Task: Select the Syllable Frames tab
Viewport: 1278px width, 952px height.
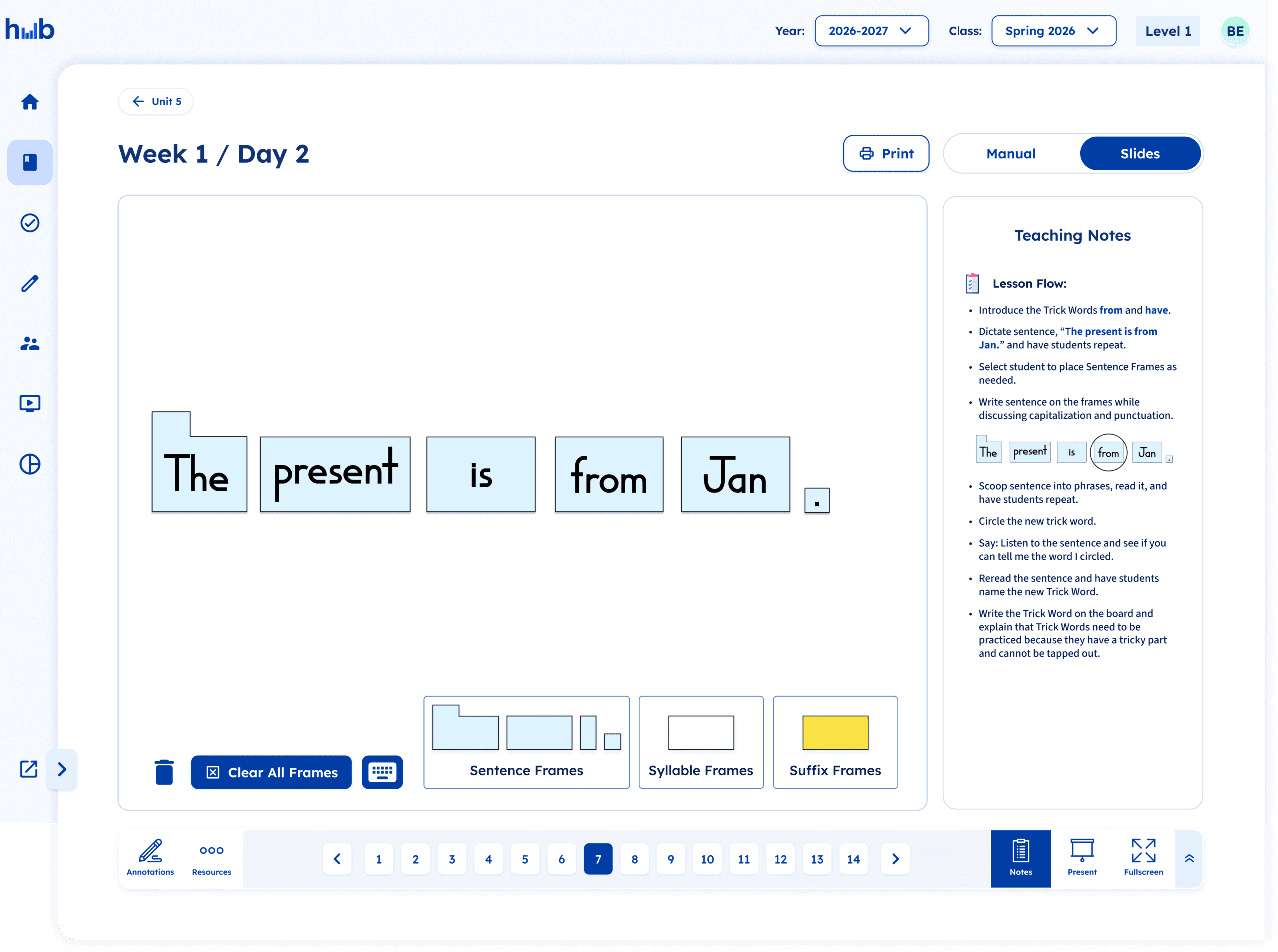Action: click(700, 743)
